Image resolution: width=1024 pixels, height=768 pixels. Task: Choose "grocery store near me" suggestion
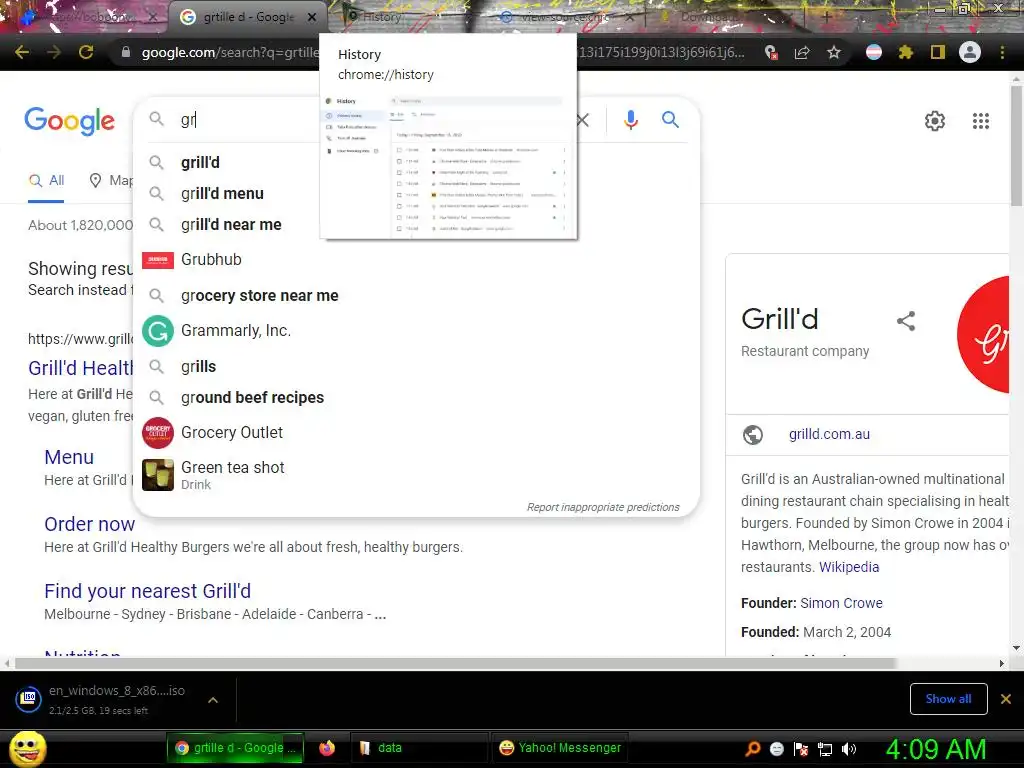(x=416, y=295)
